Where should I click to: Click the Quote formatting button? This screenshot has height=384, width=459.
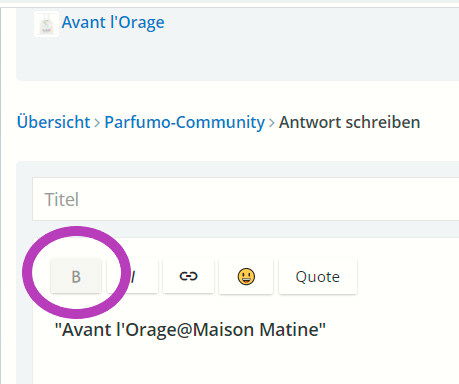(318, 276)
